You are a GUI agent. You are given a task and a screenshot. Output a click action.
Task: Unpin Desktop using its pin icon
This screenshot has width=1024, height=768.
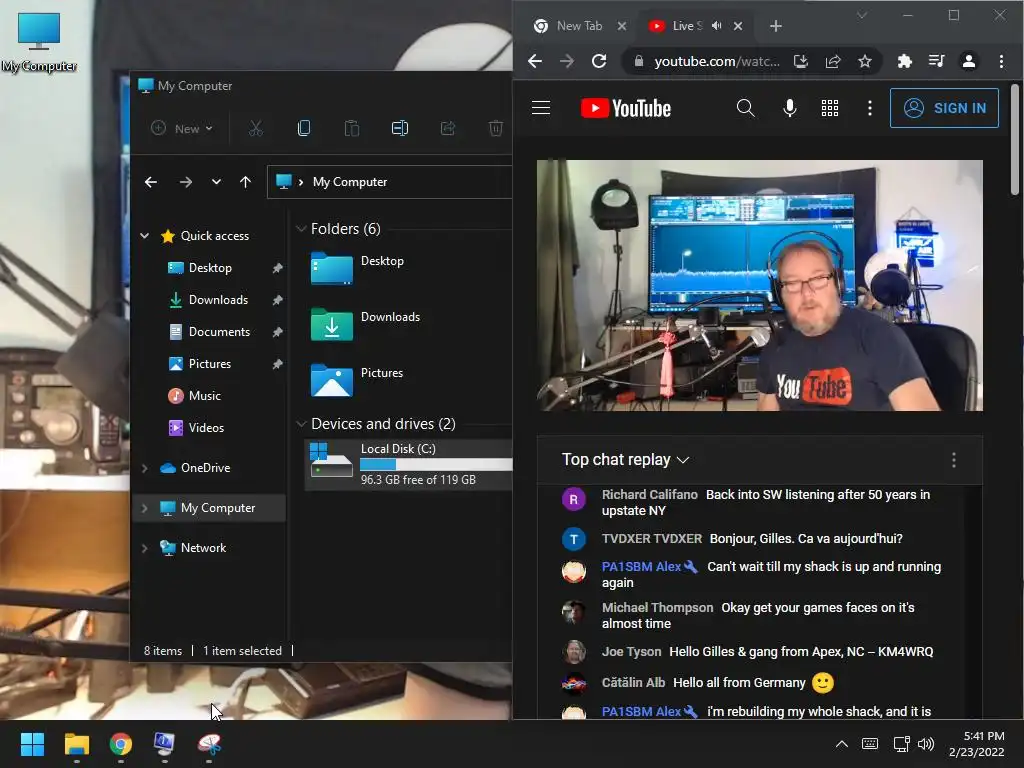tap(278, 268)
